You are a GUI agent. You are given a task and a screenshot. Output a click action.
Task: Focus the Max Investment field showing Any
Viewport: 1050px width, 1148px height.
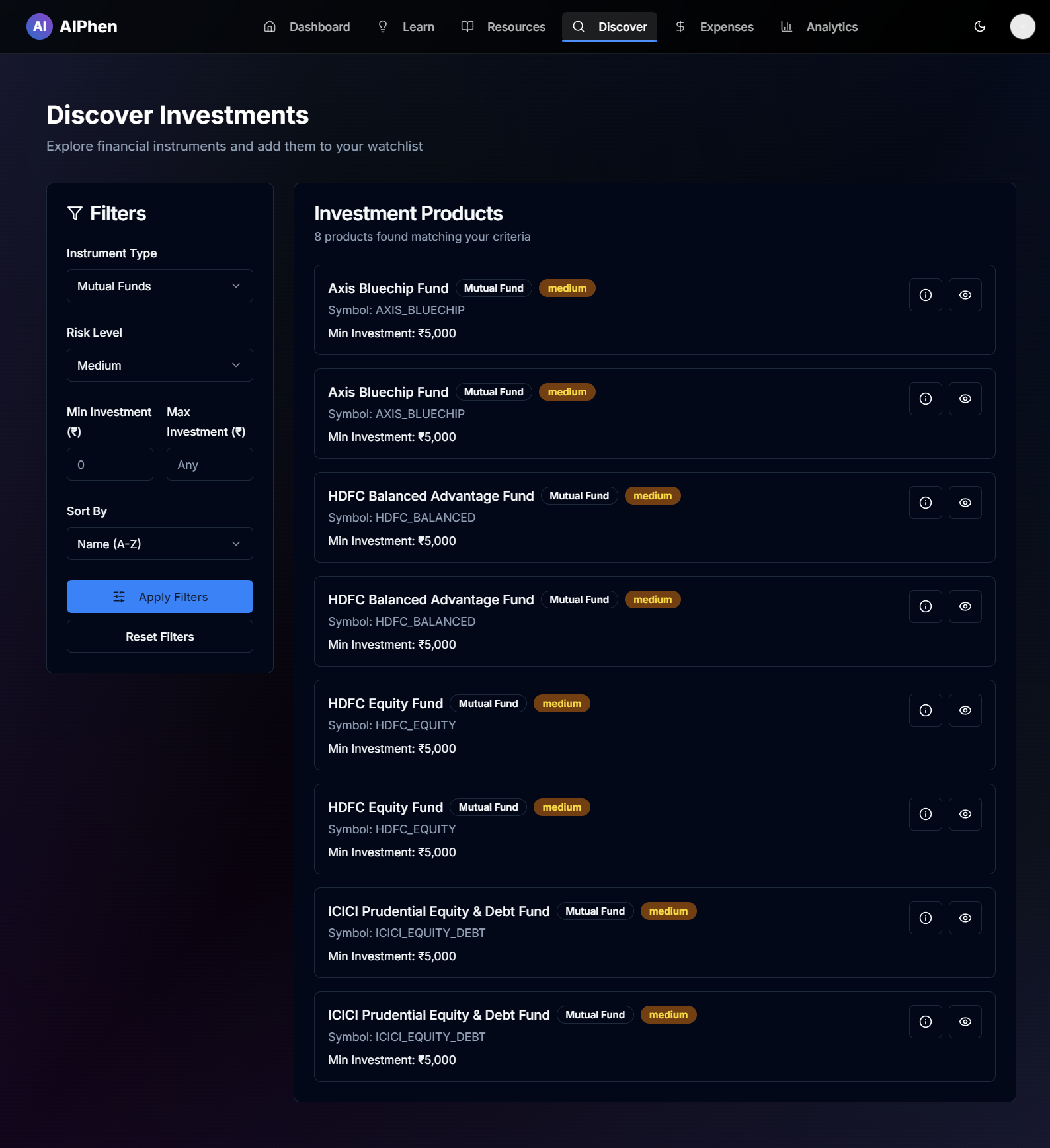pos(210,464)
